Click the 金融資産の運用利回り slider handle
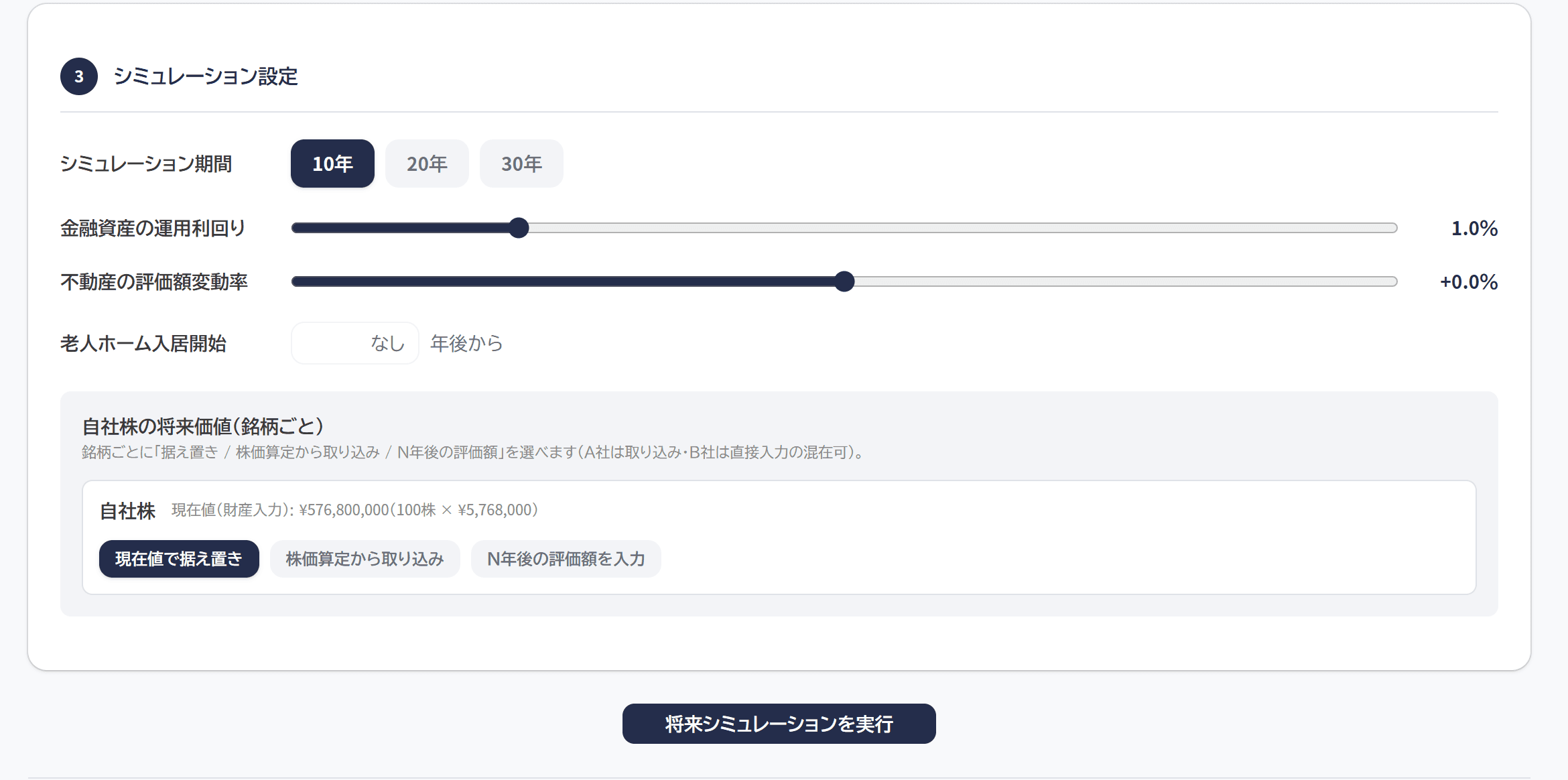 (519, 228)
